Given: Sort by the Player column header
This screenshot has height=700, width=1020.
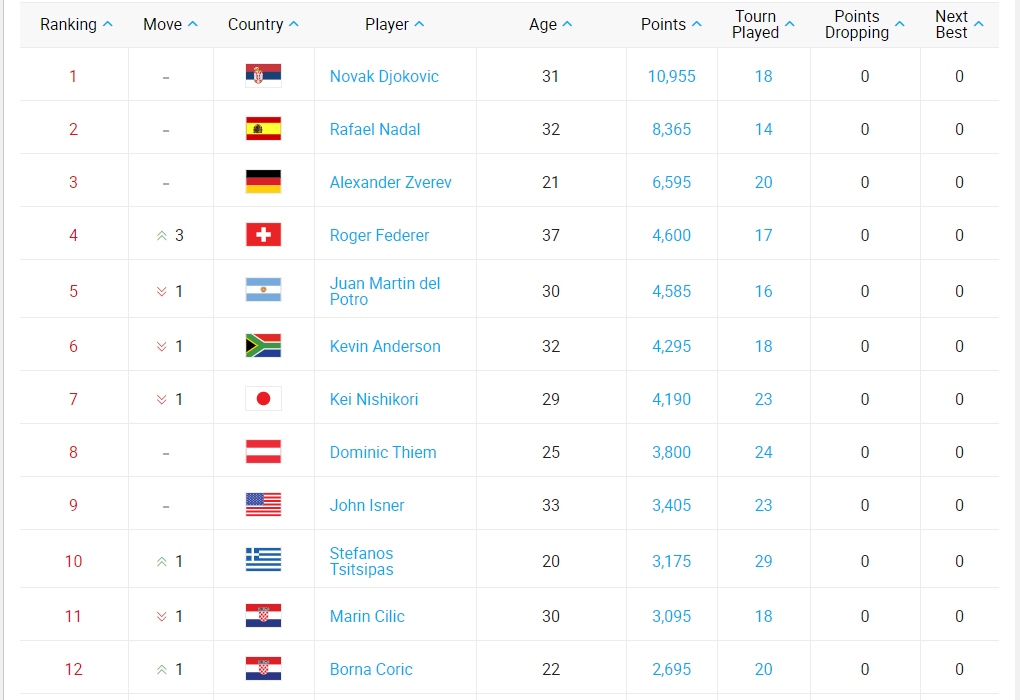Looking at the screenshot, I should pyautogui.click(x=394, y=24).
